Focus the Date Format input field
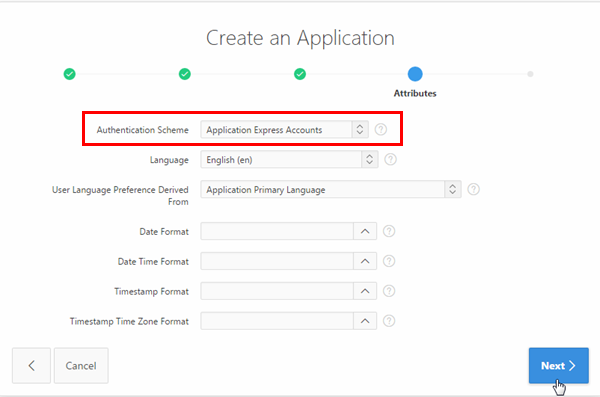Image resolution: width=600 pixels, height=397 pixels. coord(277,231)
